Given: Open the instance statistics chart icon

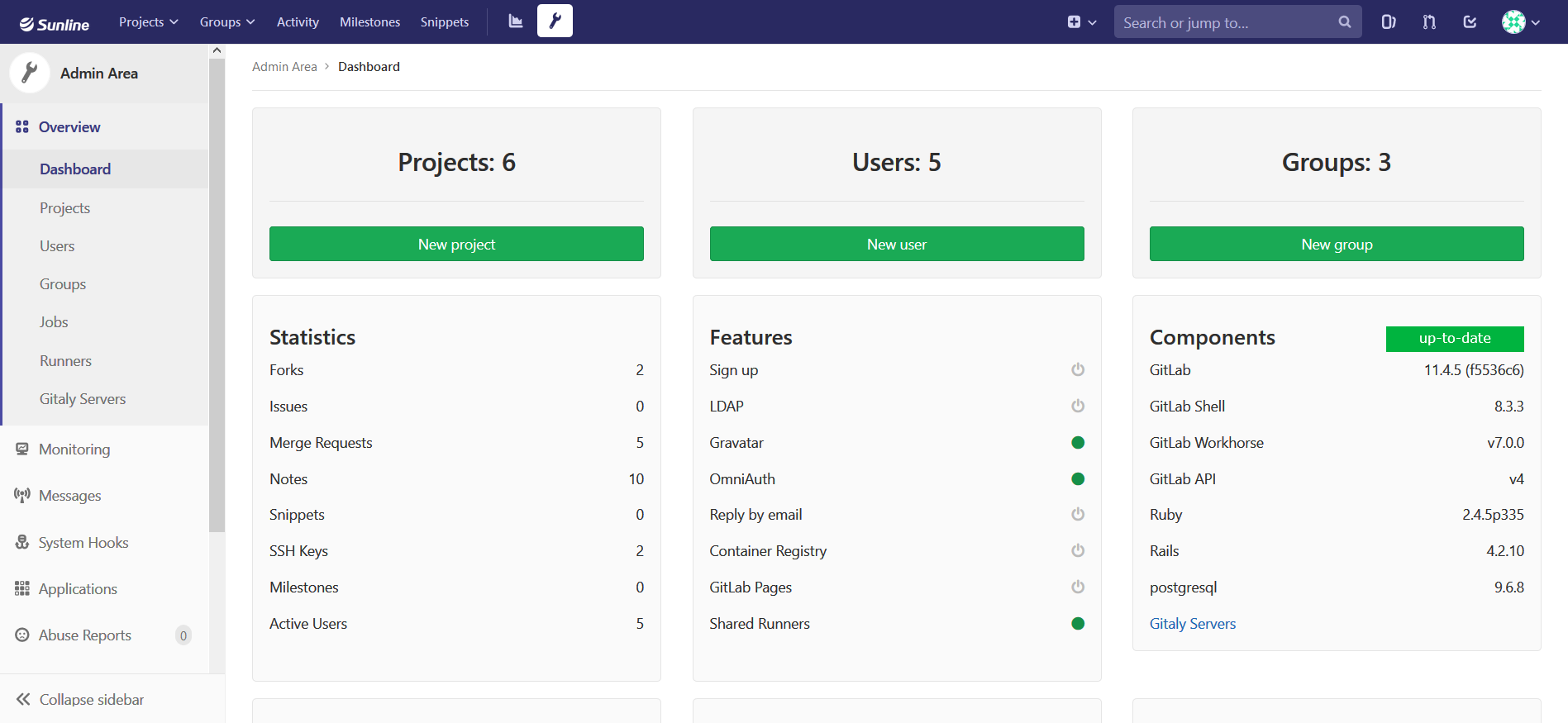Looking at the screenshot, I should click(516, 21).
